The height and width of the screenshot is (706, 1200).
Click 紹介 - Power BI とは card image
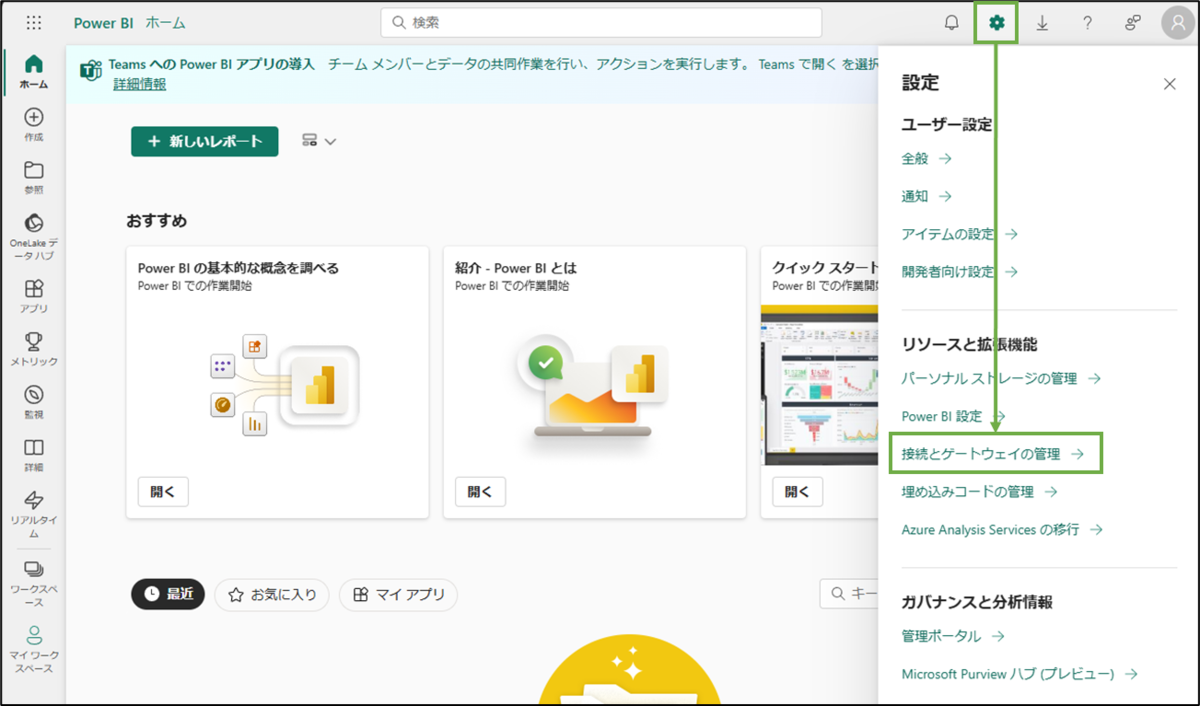(592, 386)
